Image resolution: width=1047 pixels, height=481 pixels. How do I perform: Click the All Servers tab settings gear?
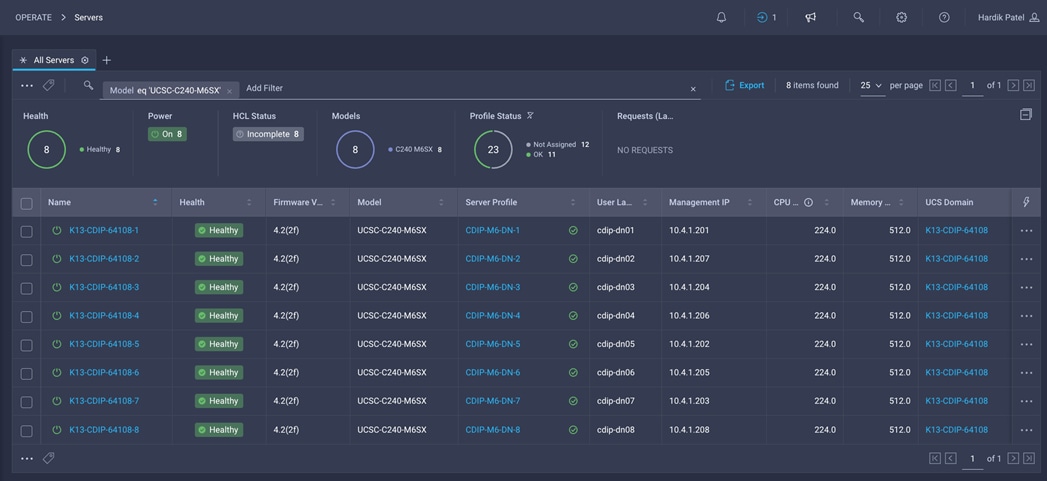[85, 60]
